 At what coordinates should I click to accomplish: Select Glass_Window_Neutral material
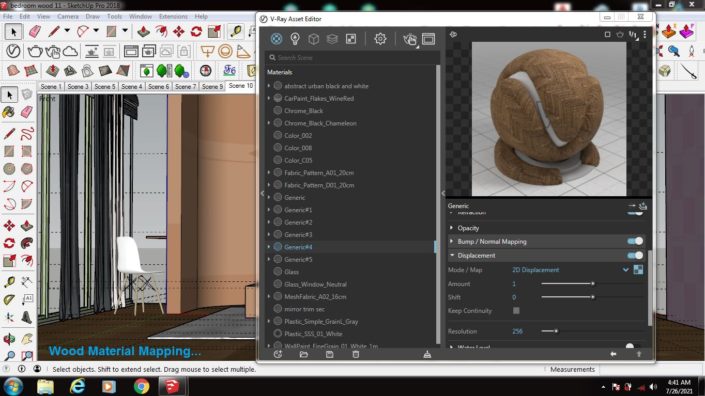click(x=315, y=285)
